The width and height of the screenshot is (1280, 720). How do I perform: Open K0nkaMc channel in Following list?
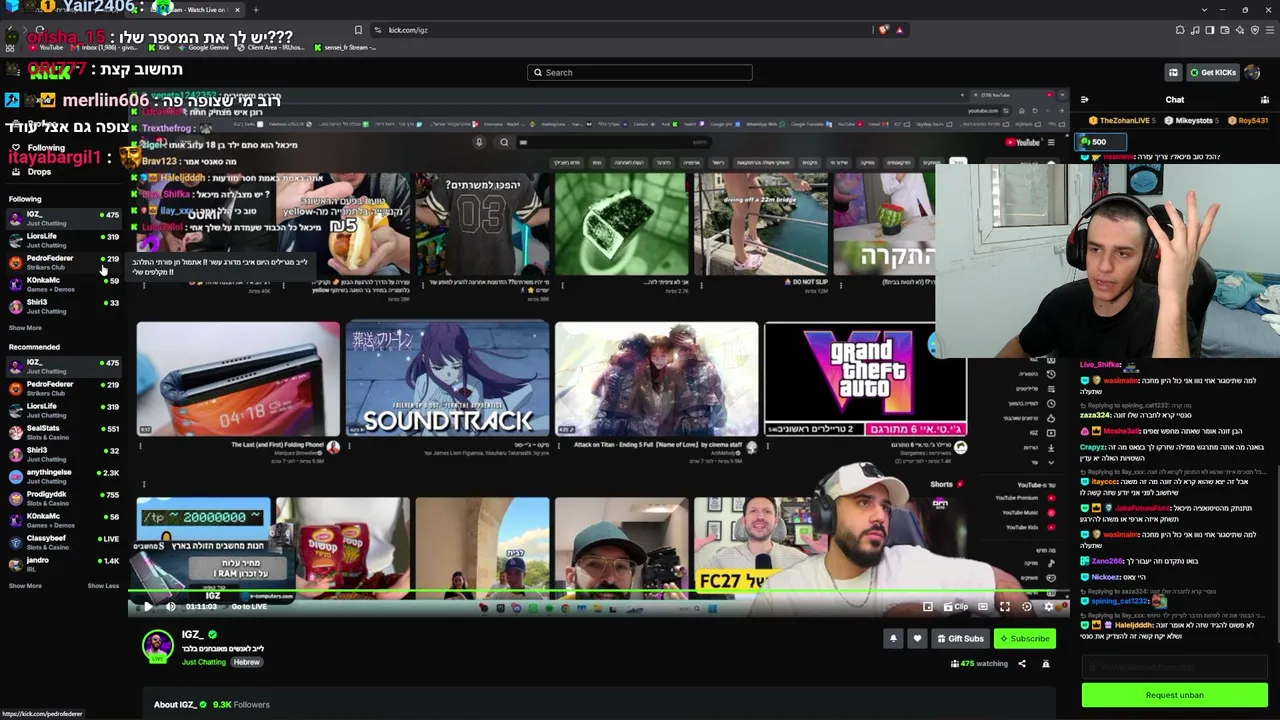point(64,284)
